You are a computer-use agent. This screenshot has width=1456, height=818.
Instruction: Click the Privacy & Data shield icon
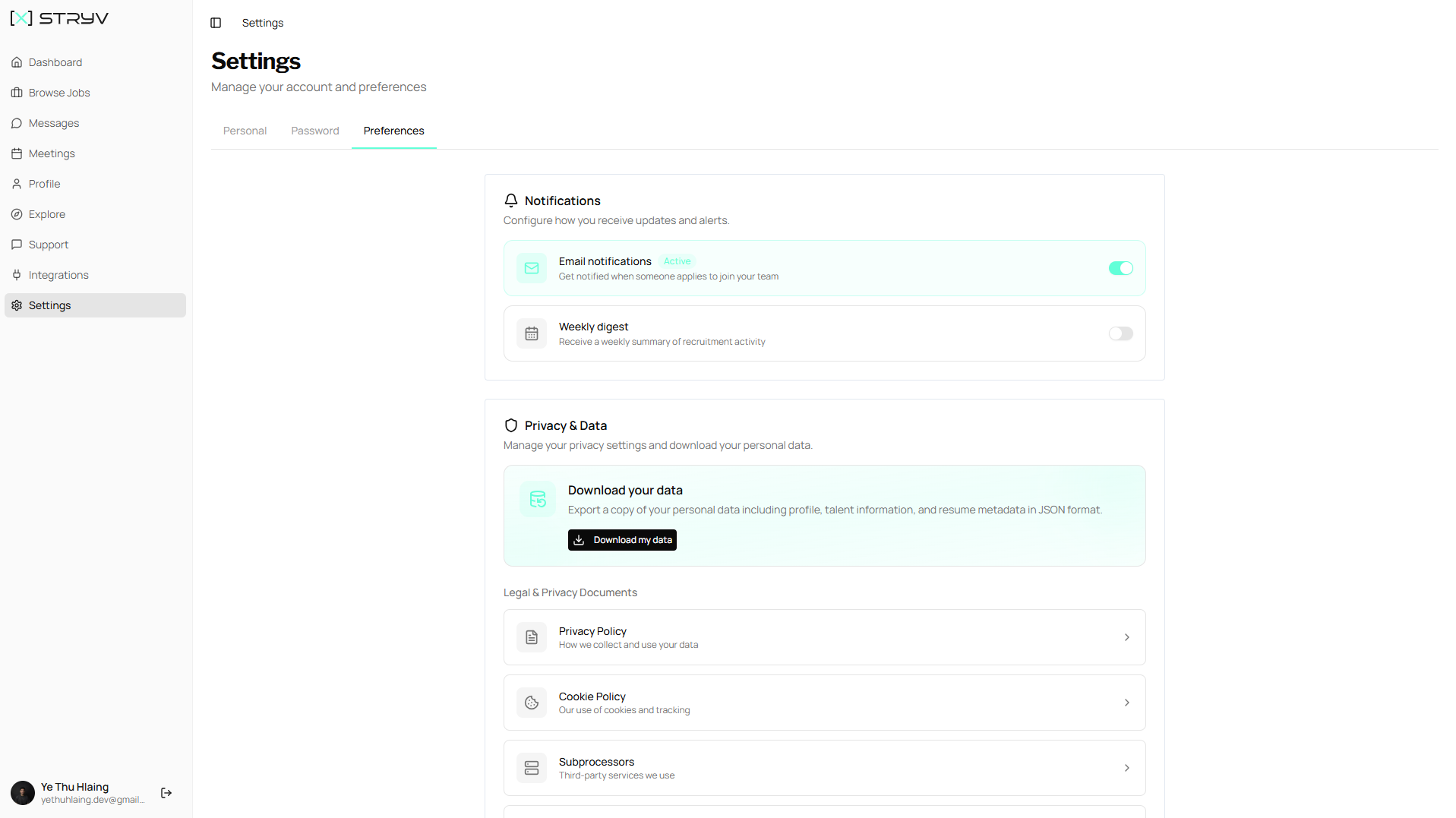click(511, 425)
